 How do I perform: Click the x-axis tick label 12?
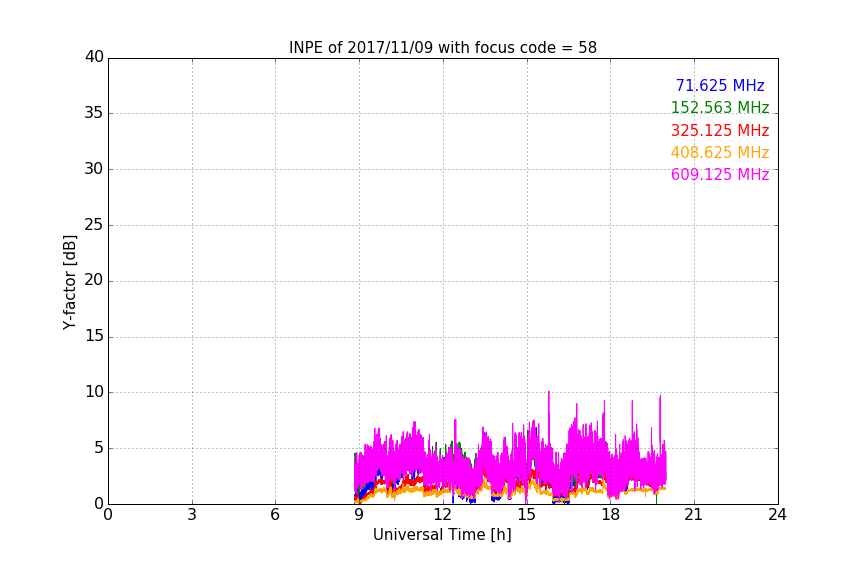tap(443, 515)
